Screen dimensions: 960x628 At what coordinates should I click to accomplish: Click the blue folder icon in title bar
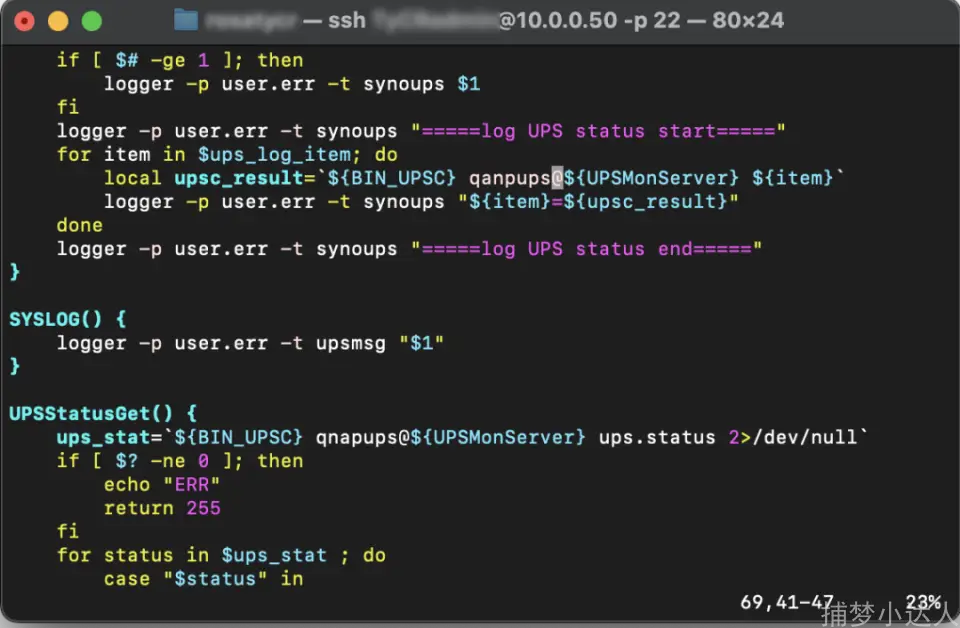185,20
